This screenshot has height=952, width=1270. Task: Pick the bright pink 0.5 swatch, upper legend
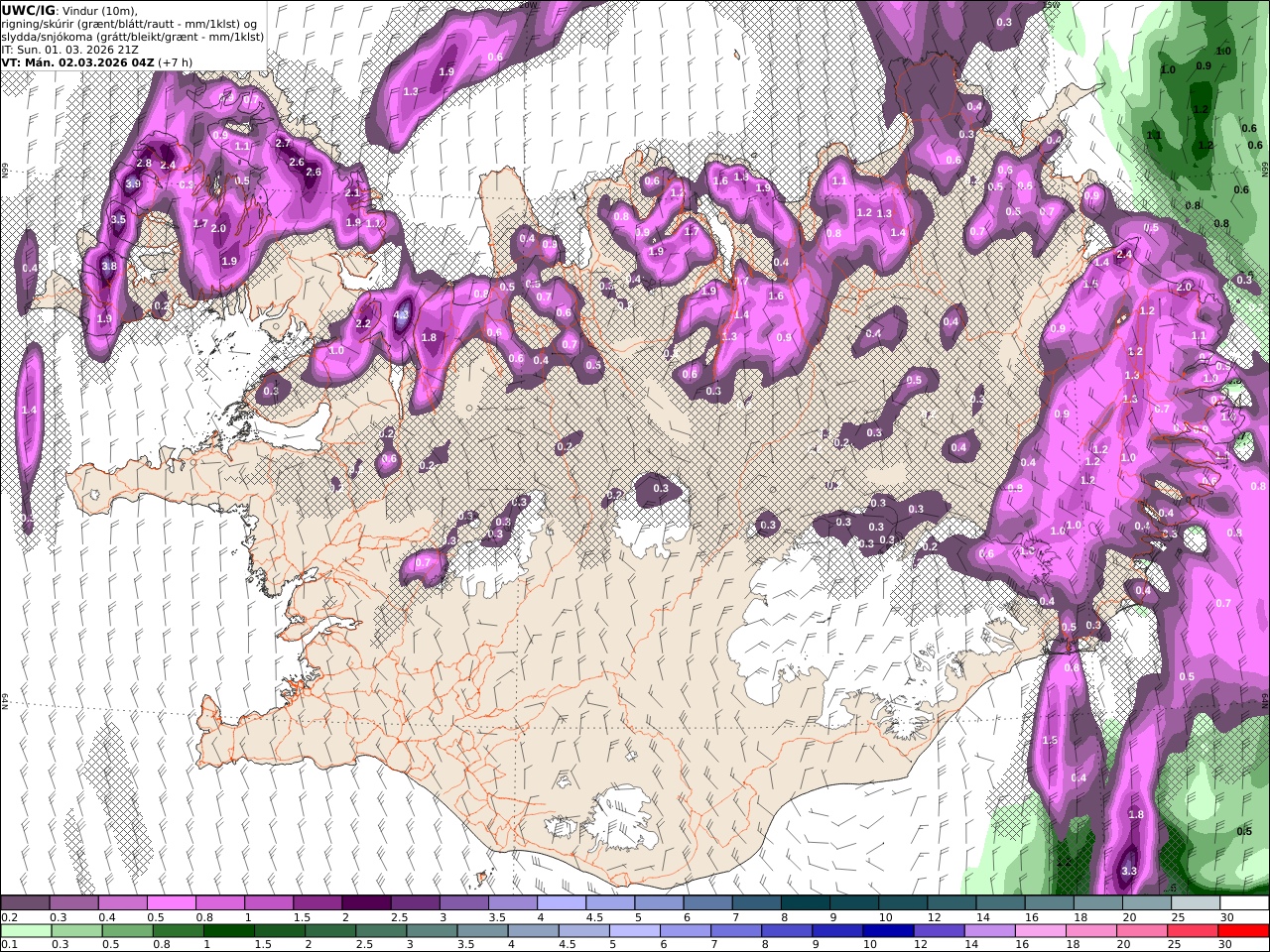pos(171,903)
